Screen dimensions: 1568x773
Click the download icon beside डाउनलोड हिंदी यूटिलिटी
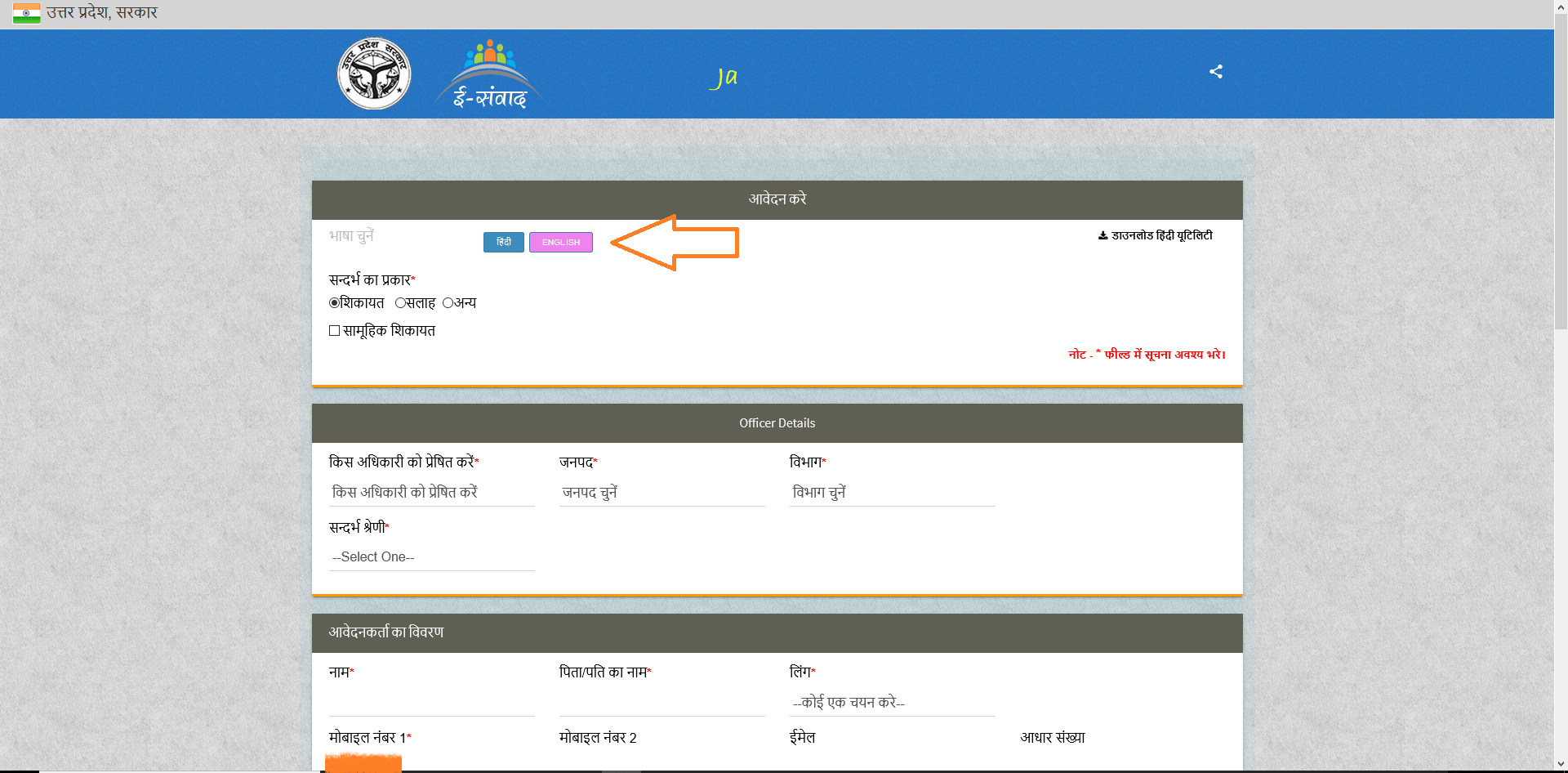click(x=1102, y=236)
